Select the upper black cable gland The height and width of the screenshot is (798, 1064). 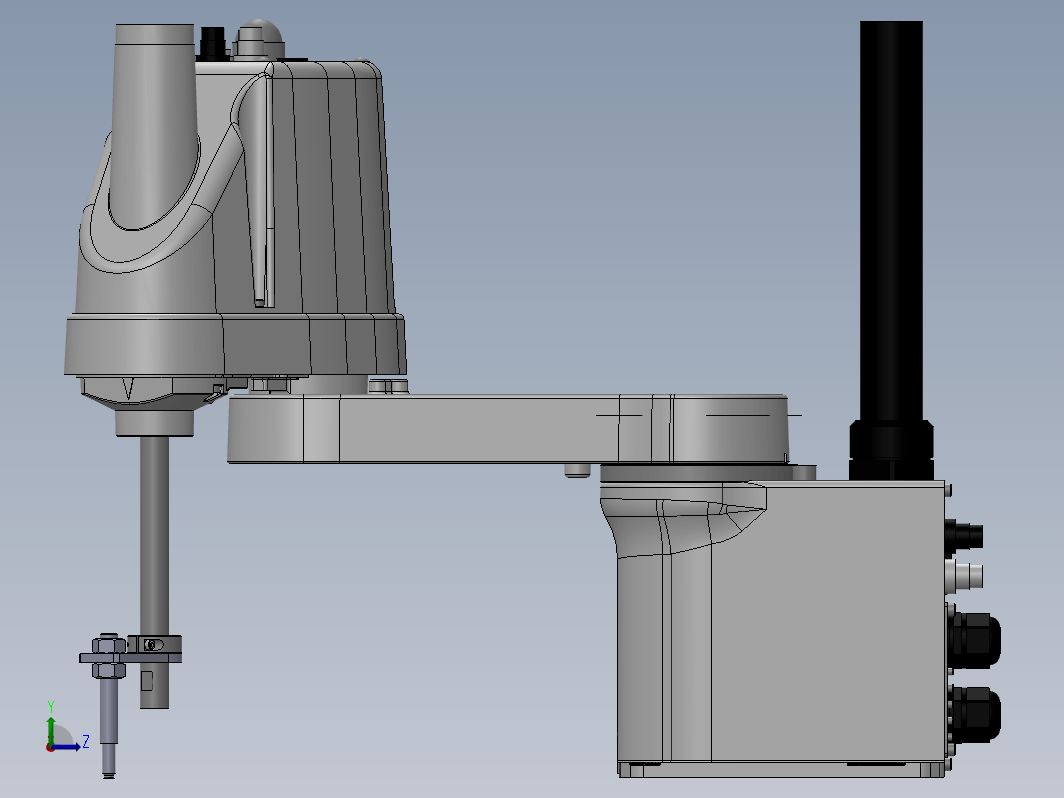click(974, 640)
